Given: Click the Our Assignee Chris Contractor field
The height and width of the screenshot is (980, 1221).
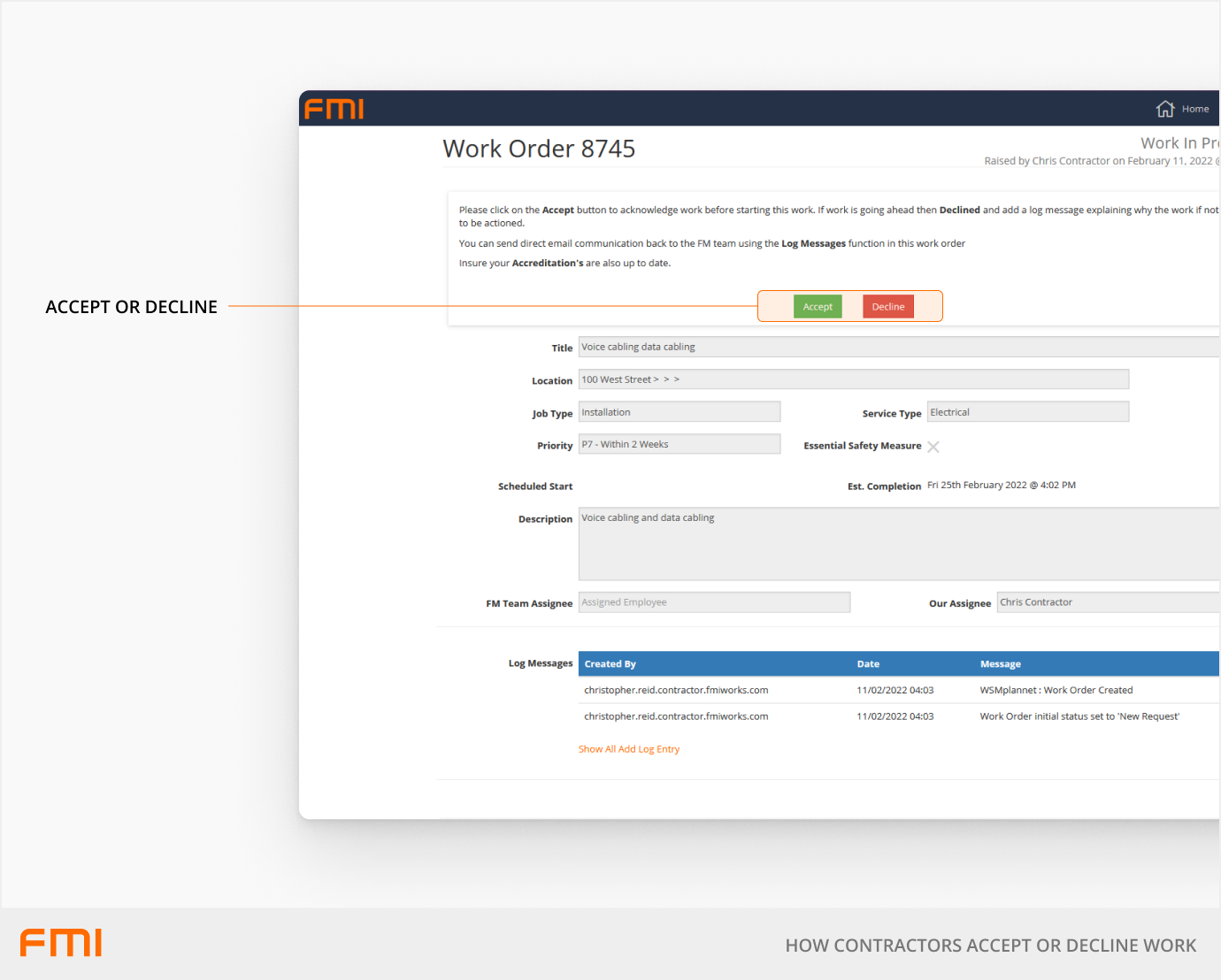Looking at the screenshot, I should tap(1108, 602).
